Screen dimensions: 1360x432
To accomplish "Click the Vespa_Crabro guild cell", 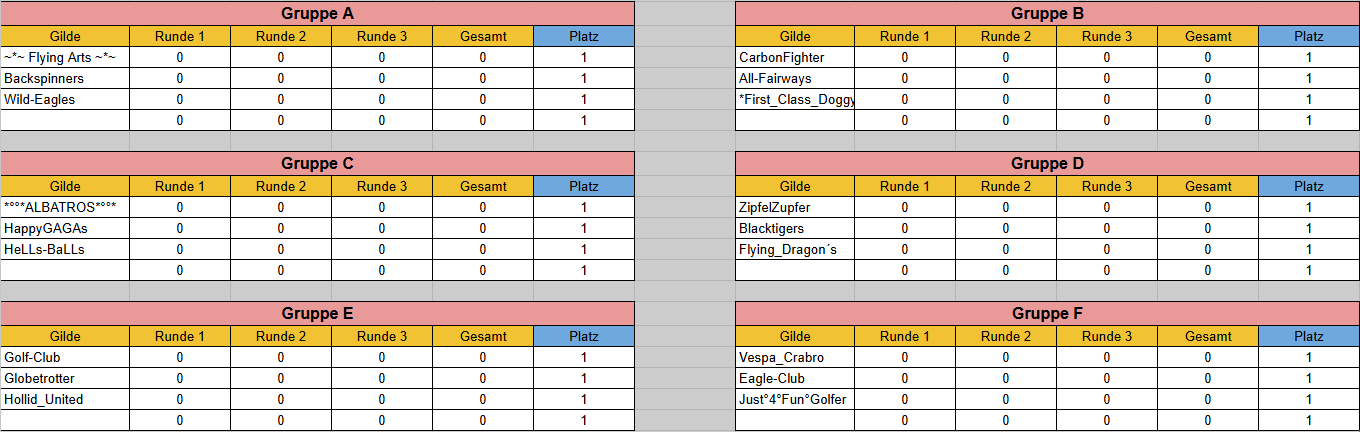I will [x=795, y=358].
